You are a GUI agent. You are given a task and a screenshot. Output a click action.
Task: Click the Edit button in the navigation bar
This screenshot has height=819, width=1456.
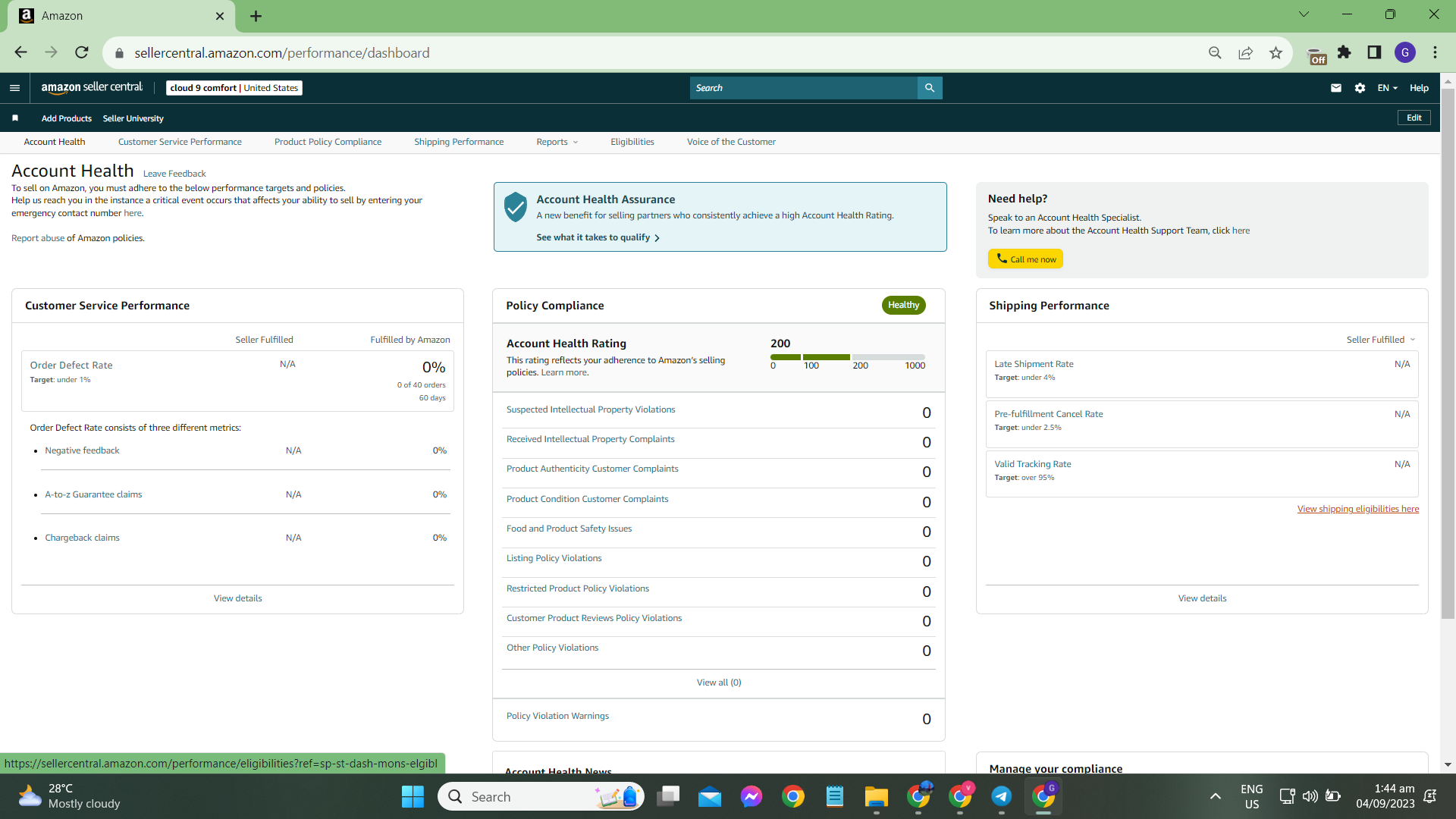[x=1414, y=118]
